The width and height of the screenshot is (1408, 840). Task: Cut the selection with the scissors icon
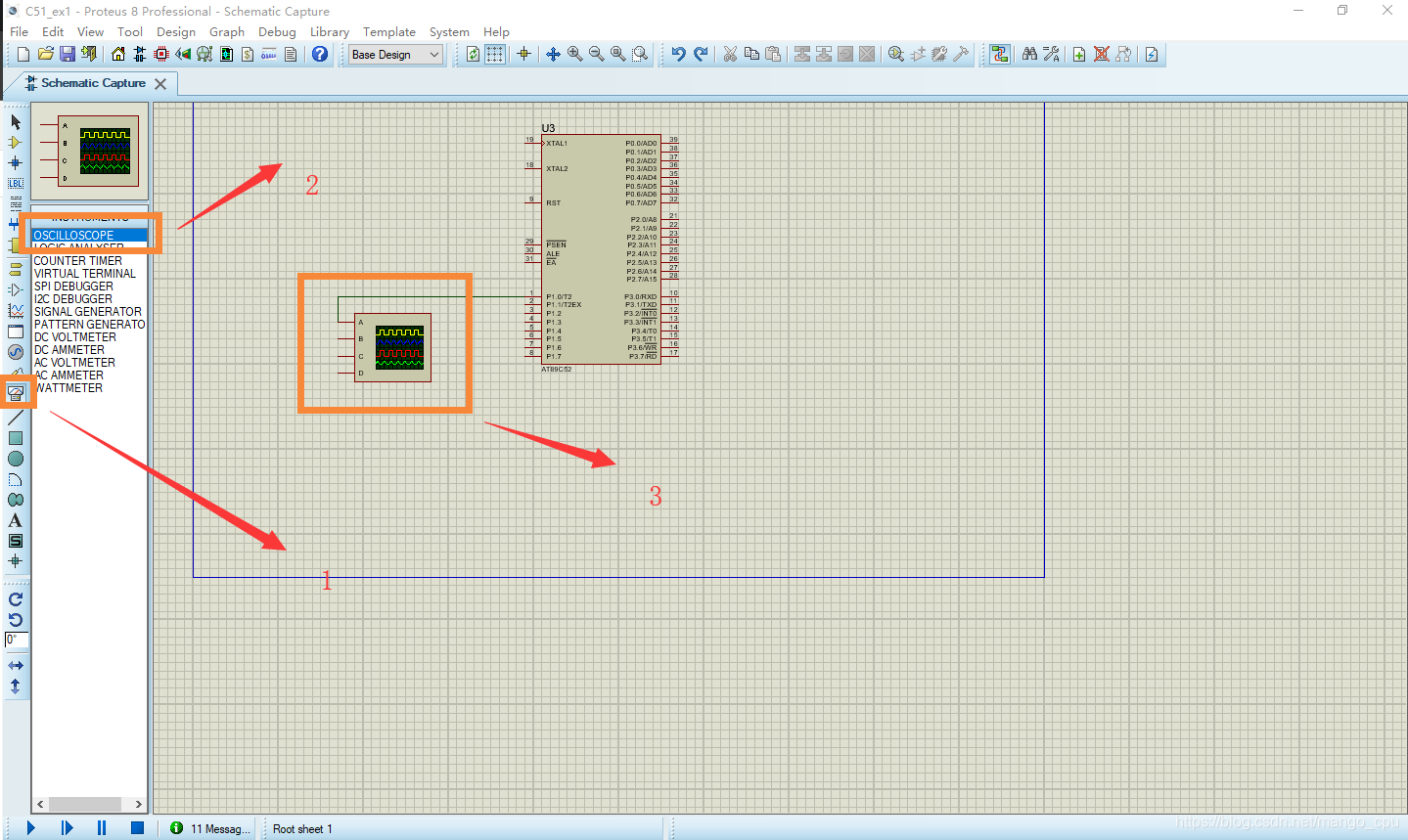click(730, 54)
